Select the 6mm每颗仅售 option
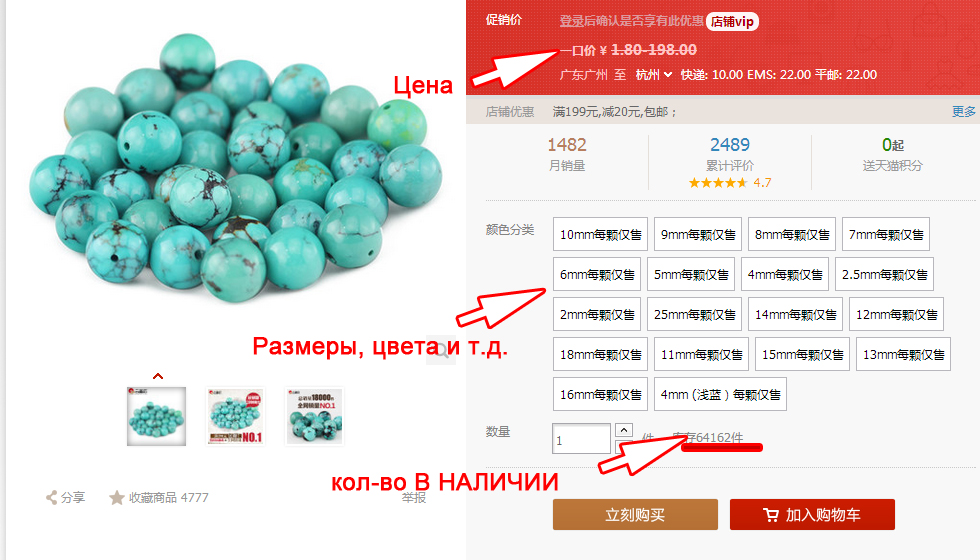Screen dimensions: 980x560 (x=597, y=274)
